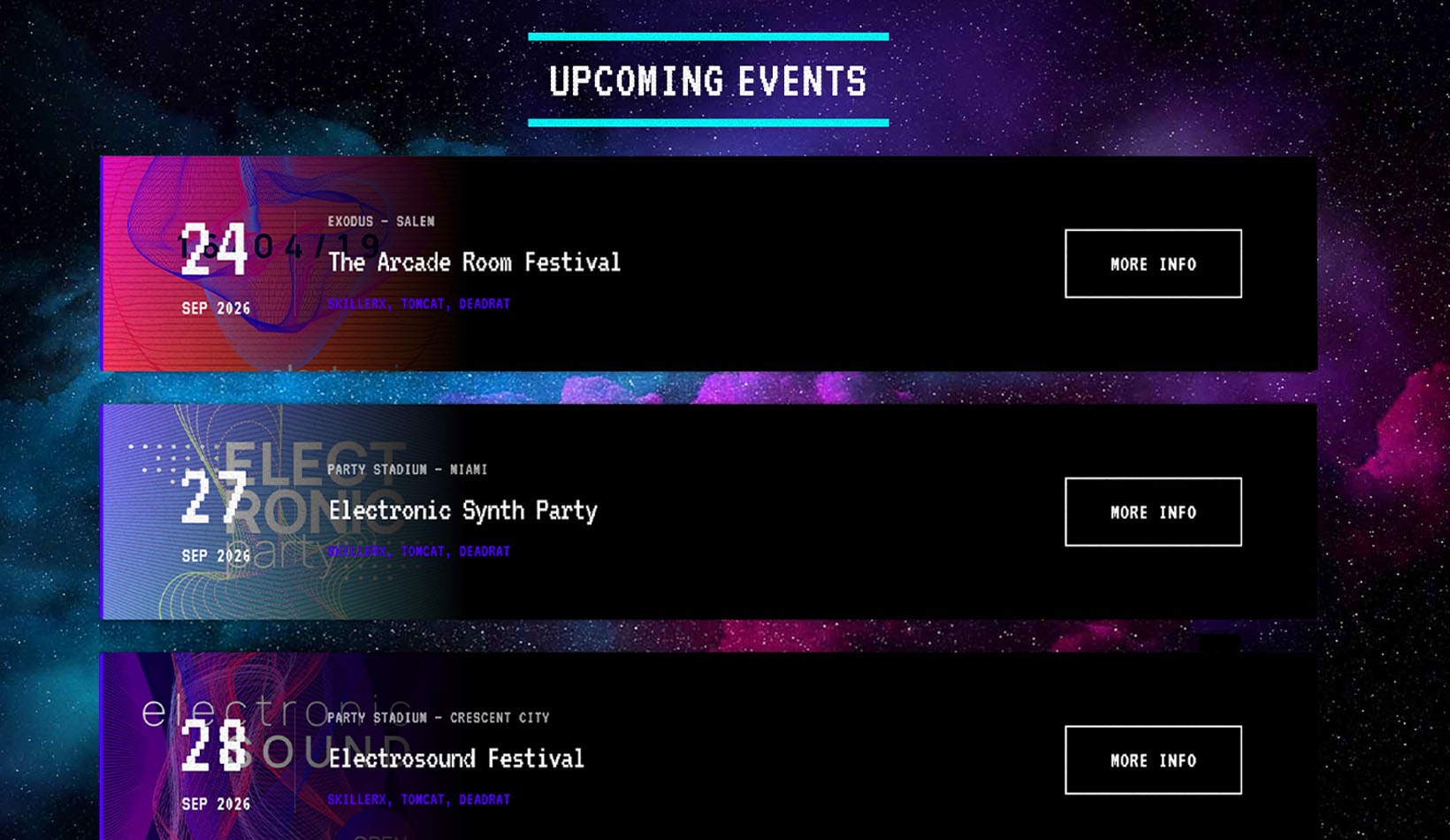The width and height of the screenshot is (1450, 840).
Task: Click the UPCOMING EVENTS heading
Action: (x=707, y=81)
